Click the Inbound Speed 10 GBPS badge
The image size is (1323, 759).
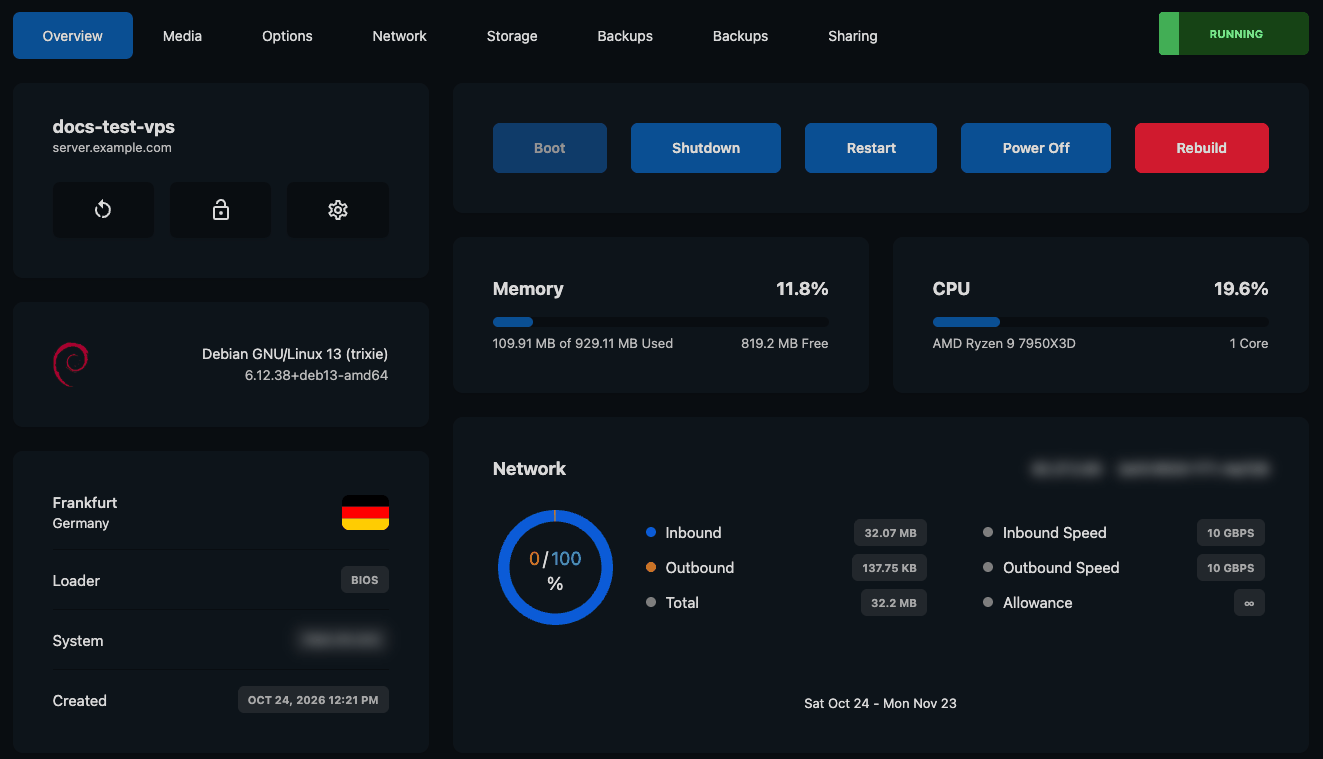[x=1231, y=533]
